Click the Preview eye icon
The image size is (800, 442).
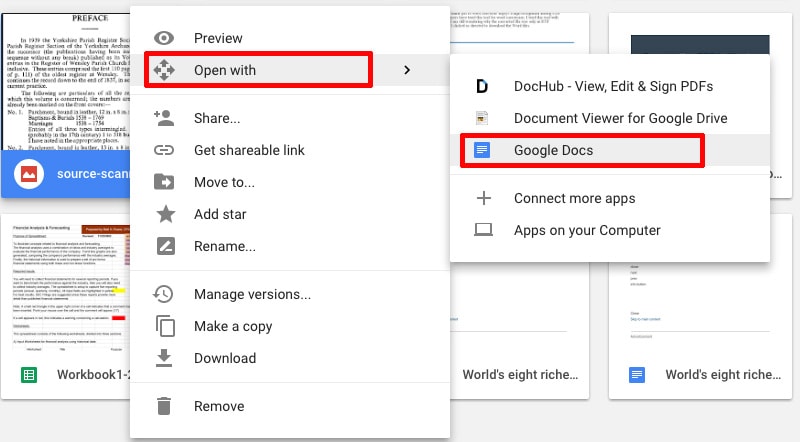click(x=164, y=38)
